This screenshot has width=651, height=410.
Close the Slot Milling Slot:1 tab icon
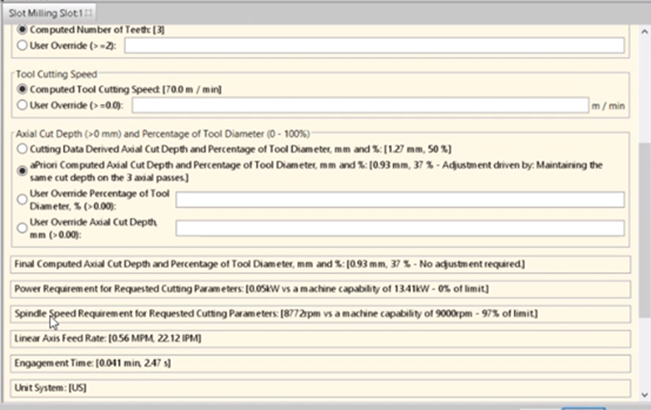coord(88,13)
